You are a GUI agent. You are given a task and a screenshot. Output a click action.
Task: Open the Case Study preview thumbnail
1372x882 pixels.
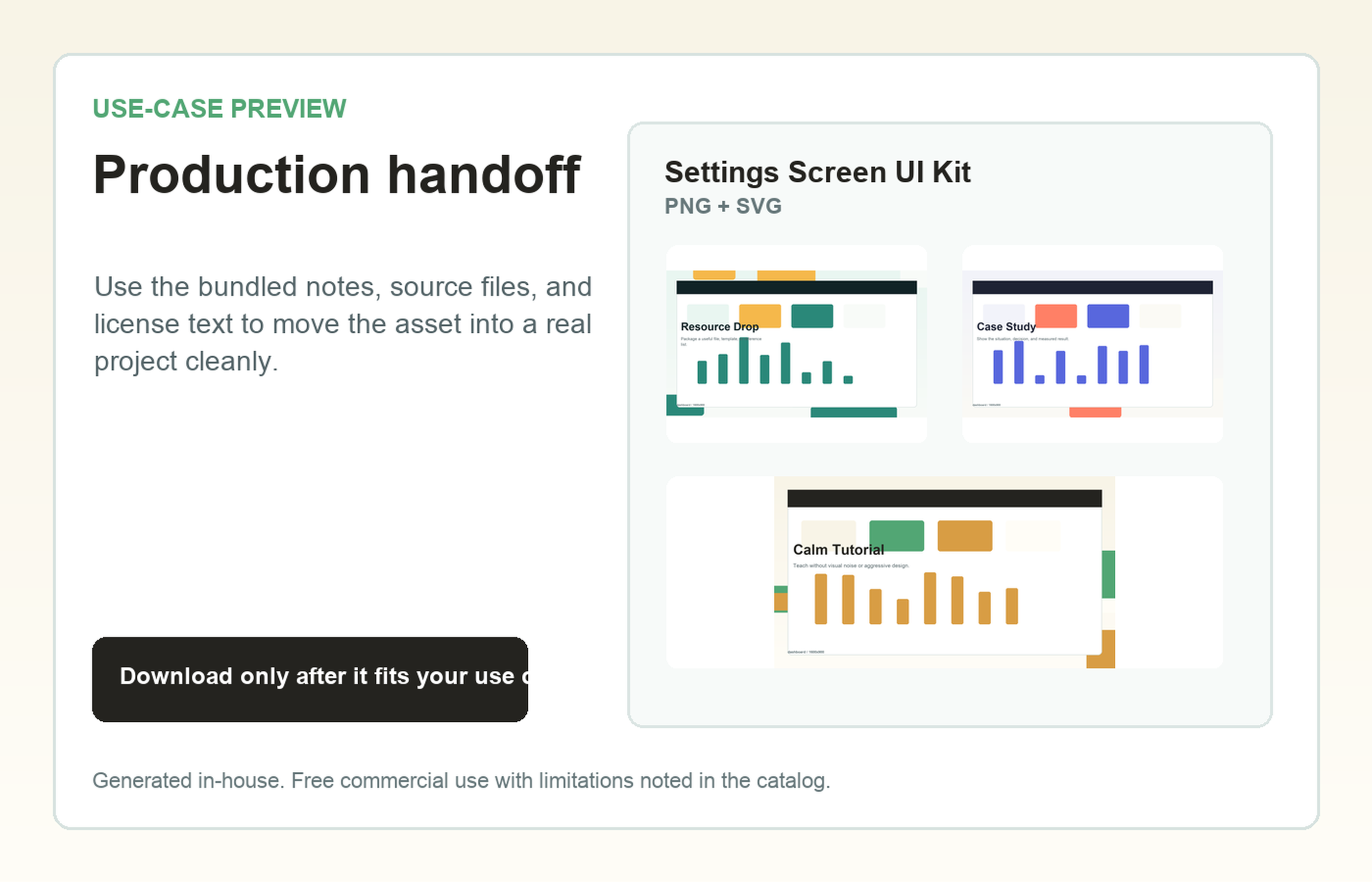[x=1093, y=343]
